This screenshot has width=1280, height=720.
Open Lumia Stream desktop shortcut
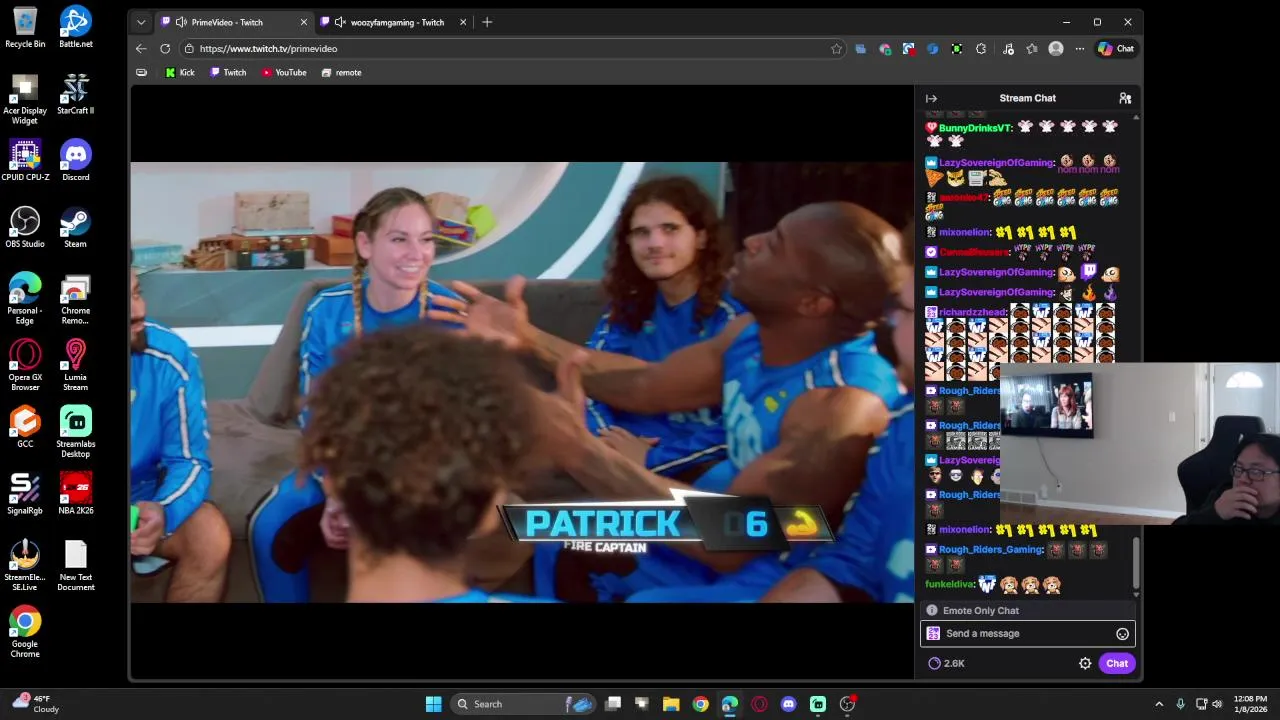(x=76, y=366)
